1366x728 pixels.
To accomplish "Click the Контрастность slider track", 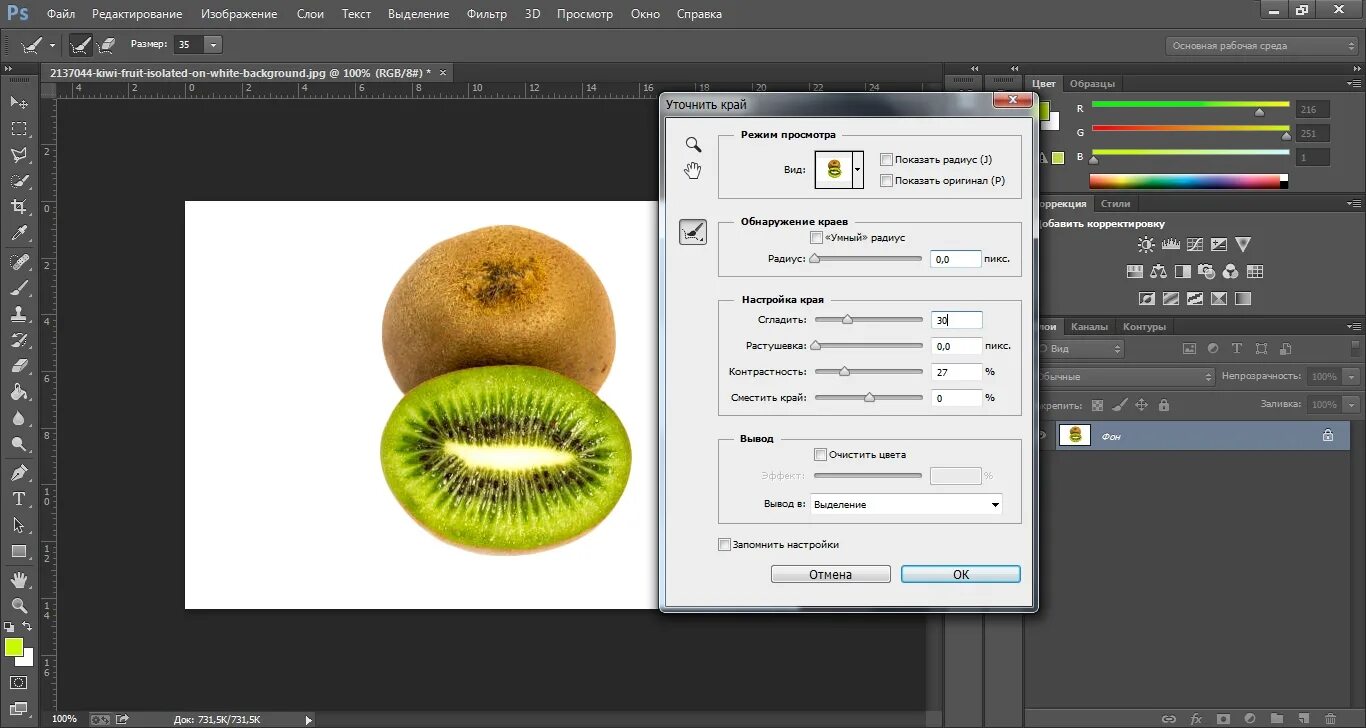I will (x=869, y=371).
